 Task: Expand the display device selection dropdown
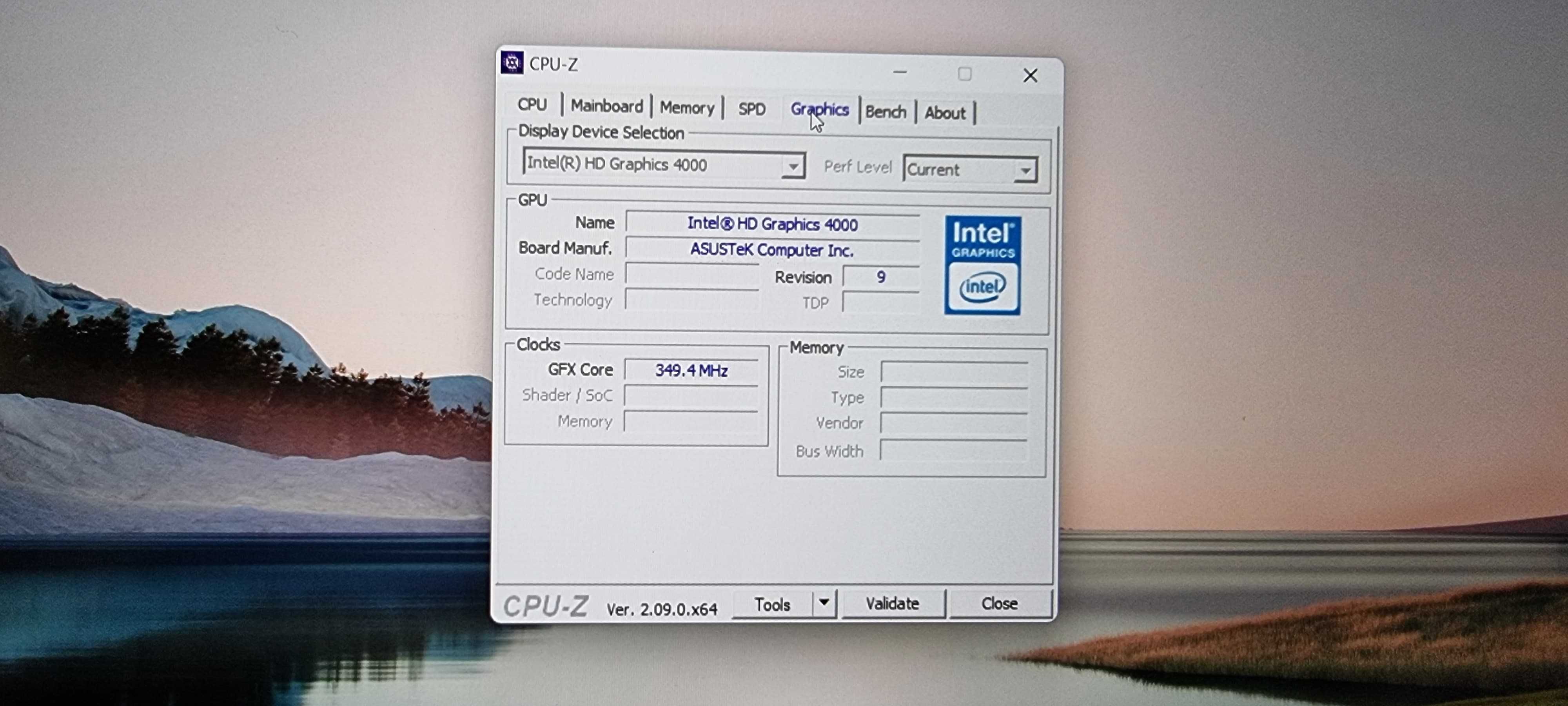(793, 166)
